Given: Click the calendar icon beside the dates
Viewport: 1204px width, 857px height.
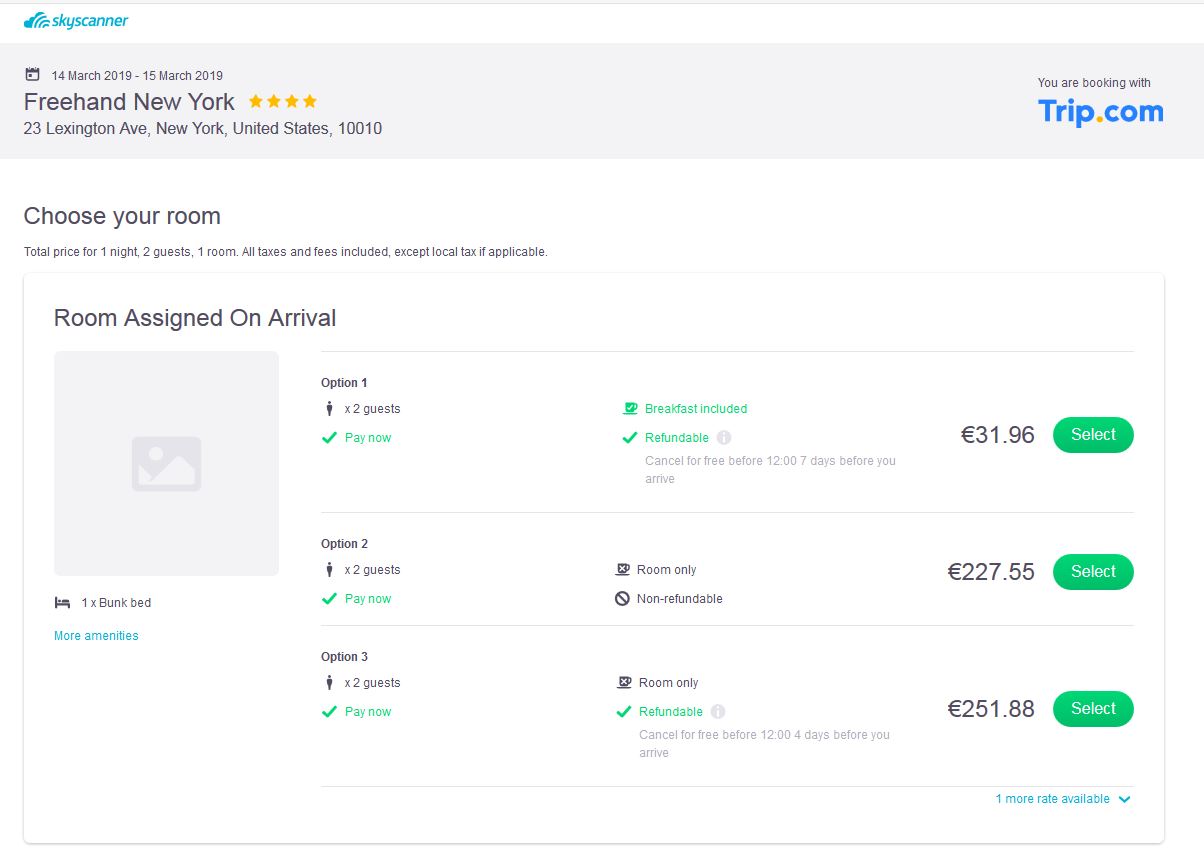Looking at the screenshot, I should point(32,75).
